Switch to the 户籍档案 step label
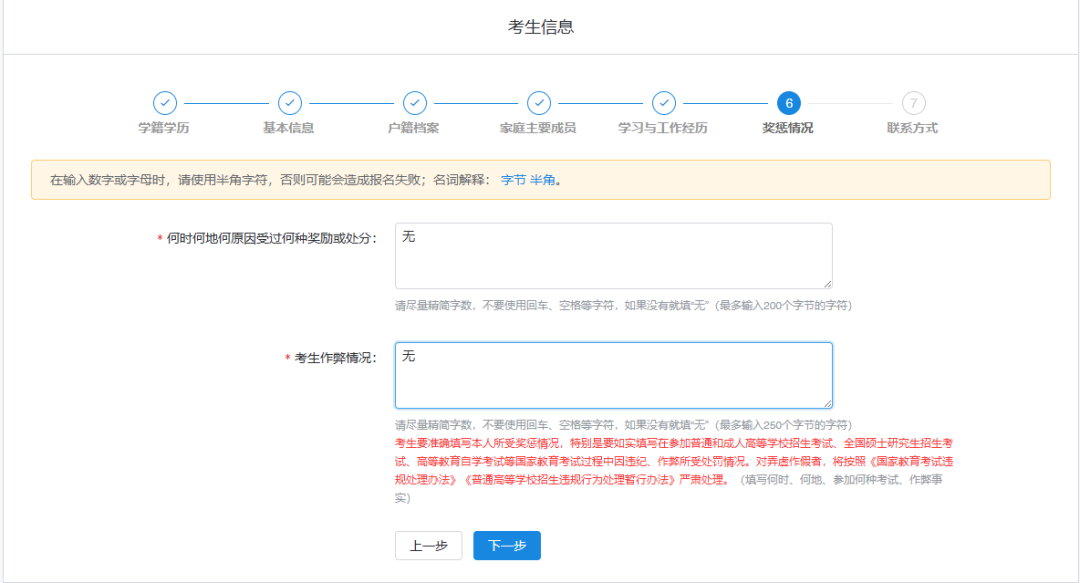 [414, 128]
